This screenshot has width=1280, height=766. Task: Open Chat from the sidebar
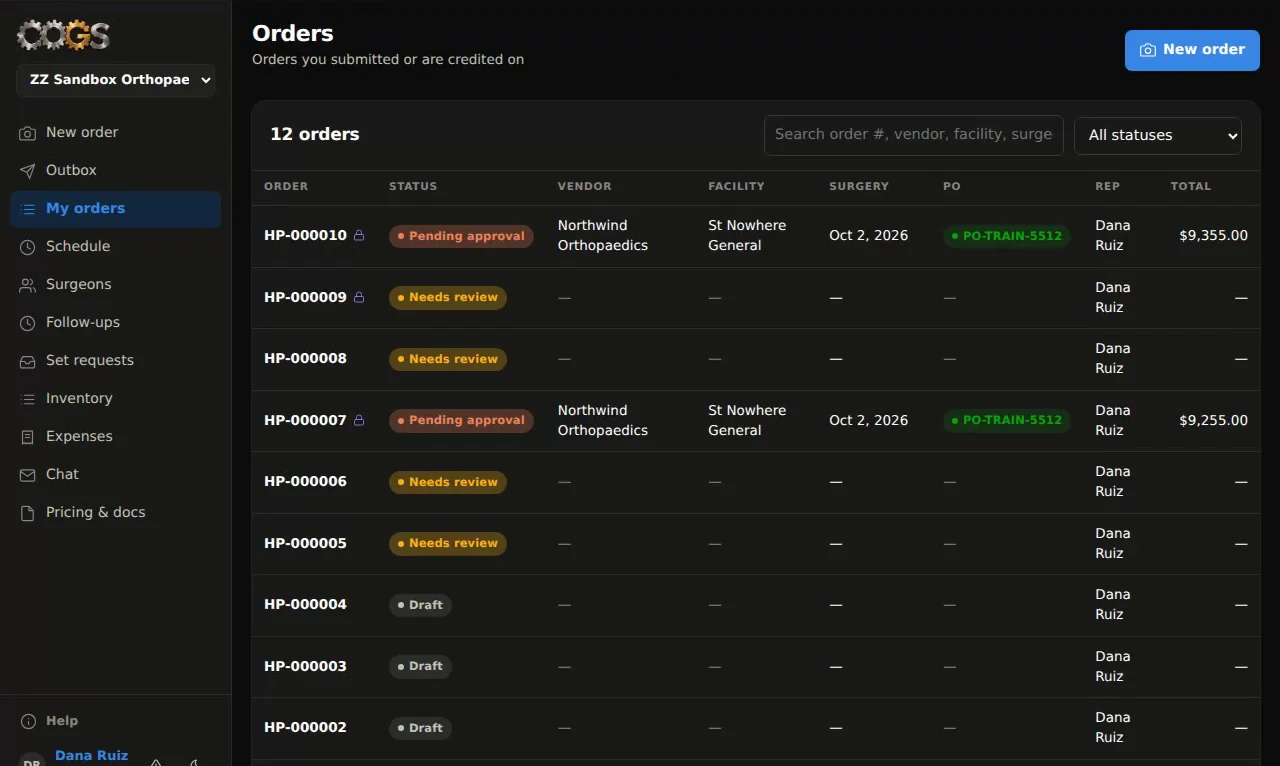[x=115, y=474]
